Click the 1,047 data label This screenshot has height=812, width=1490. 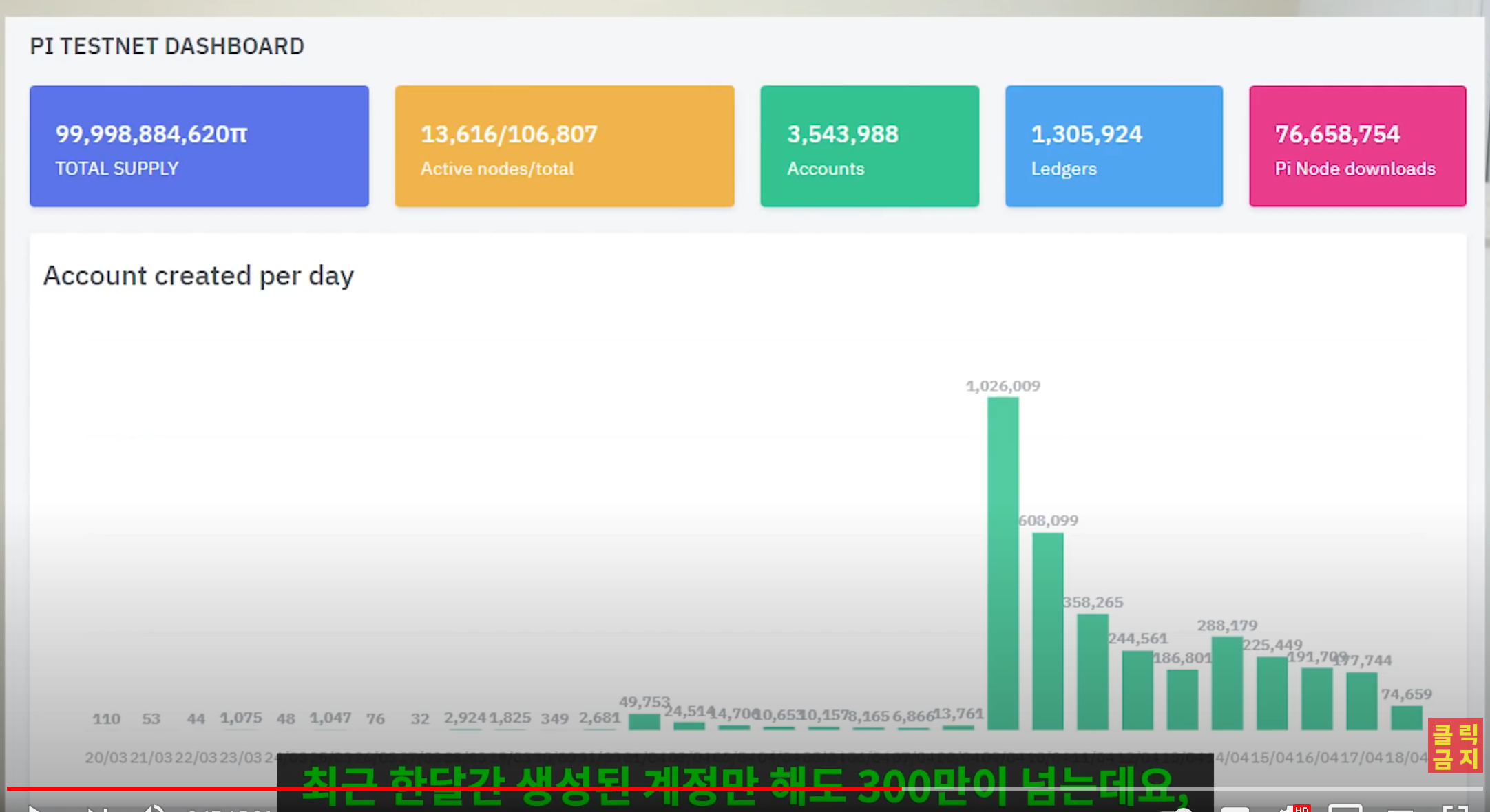point(330,718)
